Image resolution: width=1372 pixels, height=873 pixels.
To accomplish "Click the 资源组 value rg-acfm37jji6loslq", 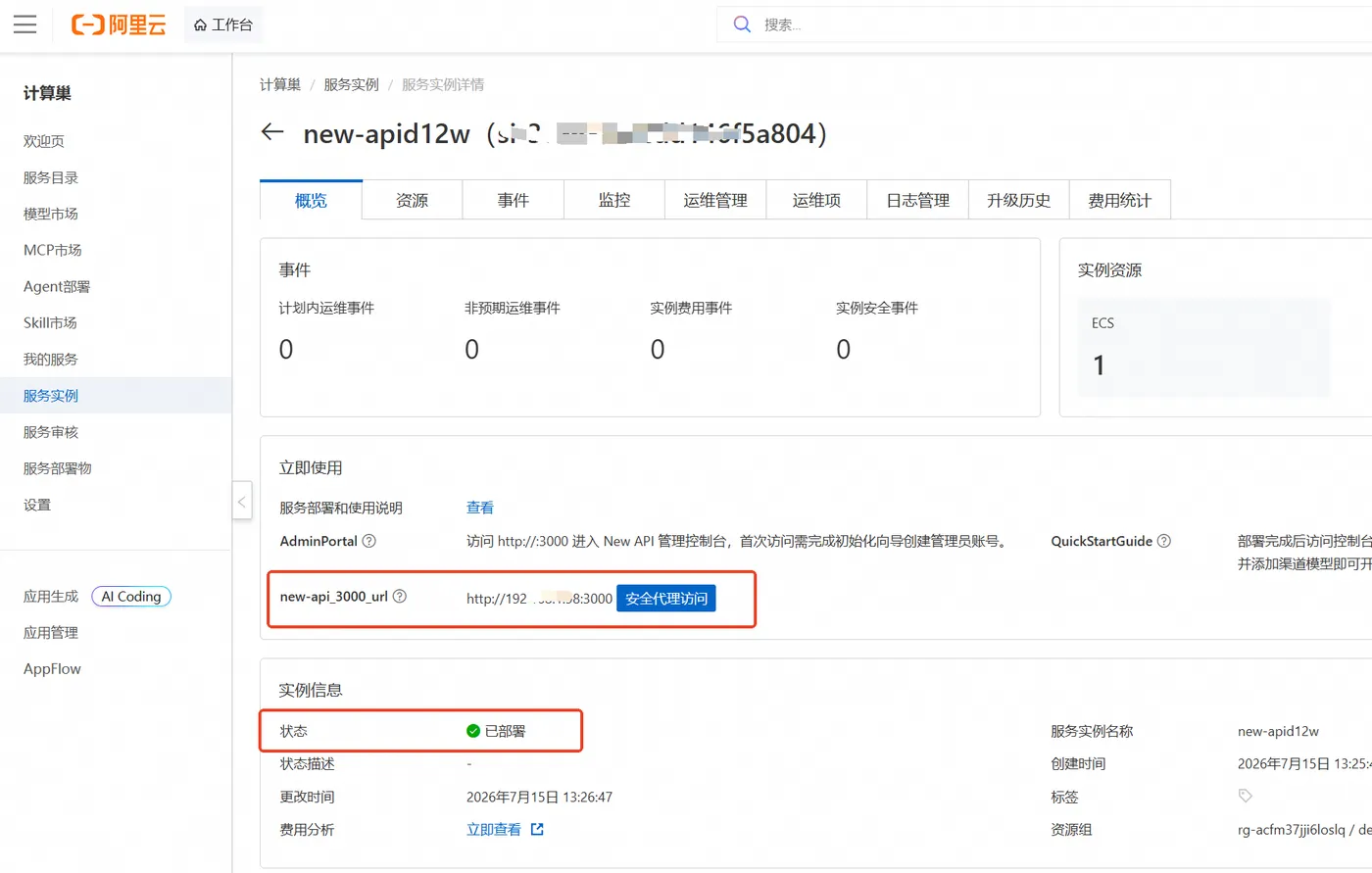I will (x=1292, y=829).
